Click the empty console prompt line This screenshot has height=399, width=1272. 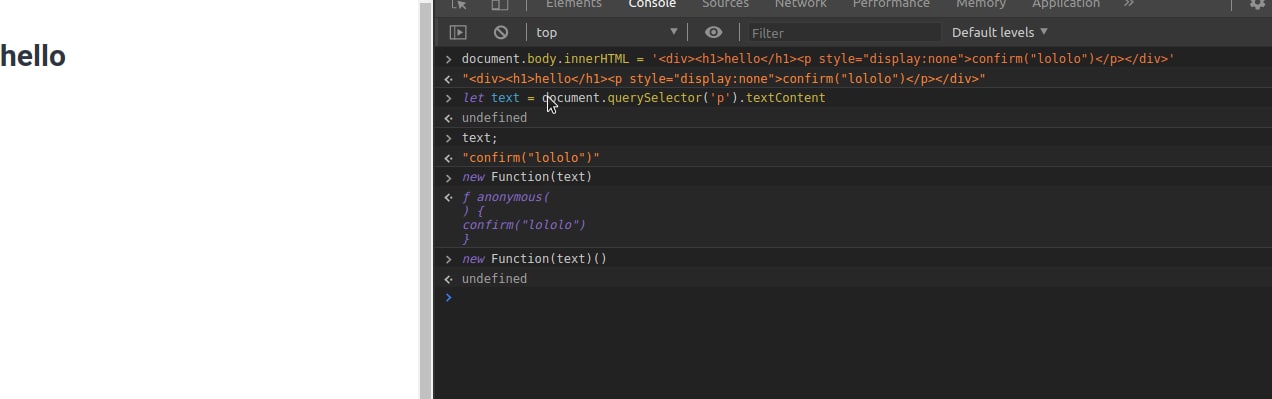(853, 298)
